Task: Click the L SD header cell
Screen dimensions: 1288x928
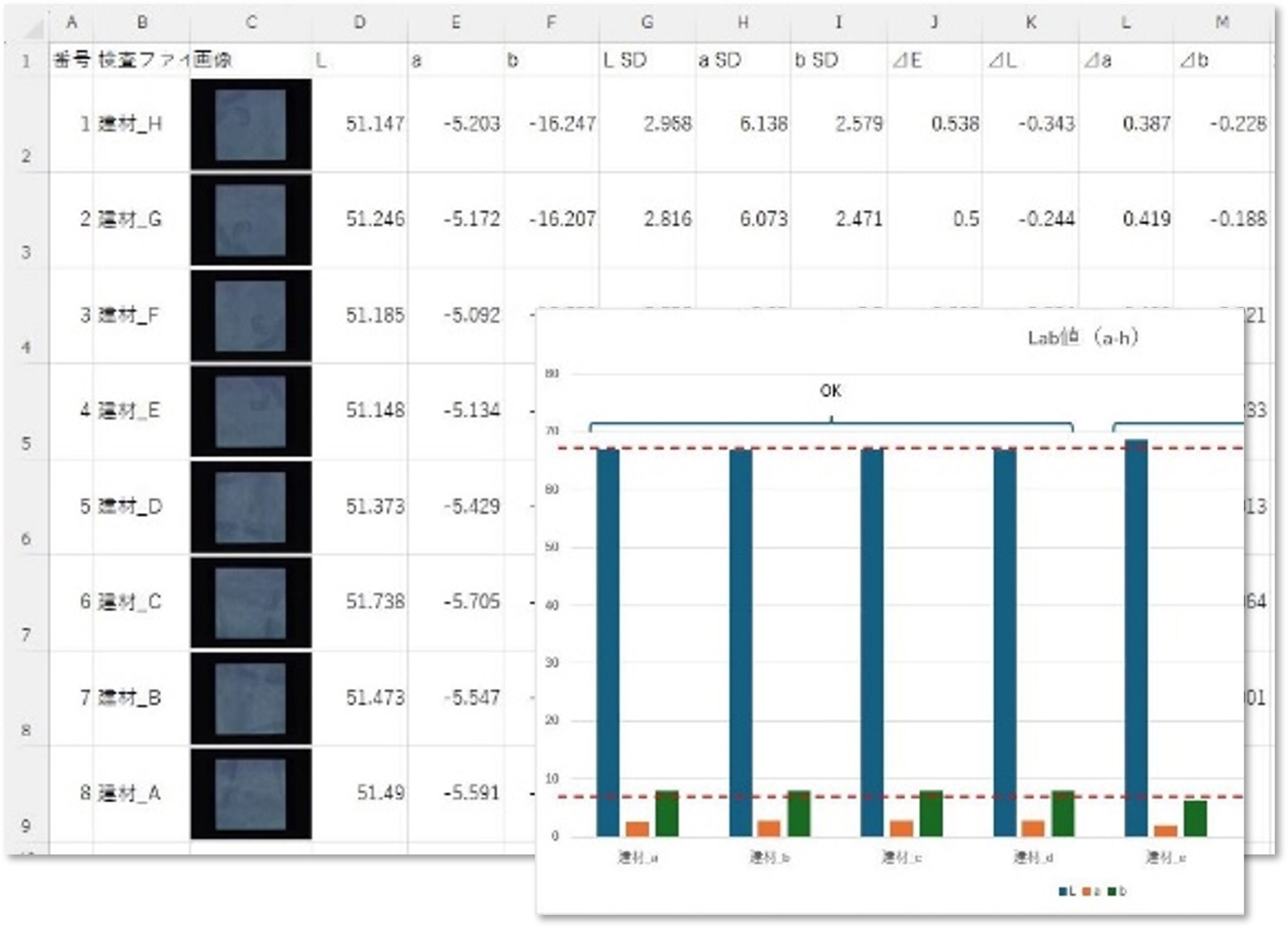Action: 647,59
